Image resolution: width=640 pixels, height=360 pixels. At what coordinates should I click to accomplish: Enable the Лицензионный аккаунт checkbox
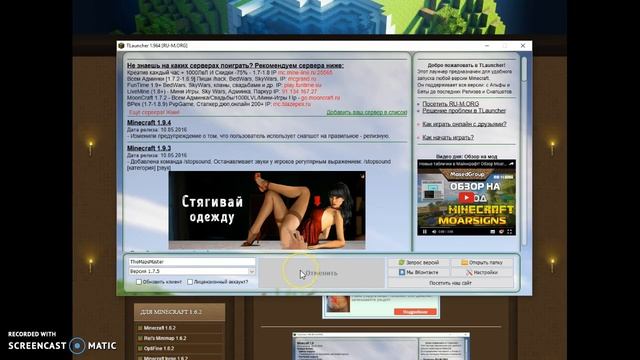[x=190, y=282]
